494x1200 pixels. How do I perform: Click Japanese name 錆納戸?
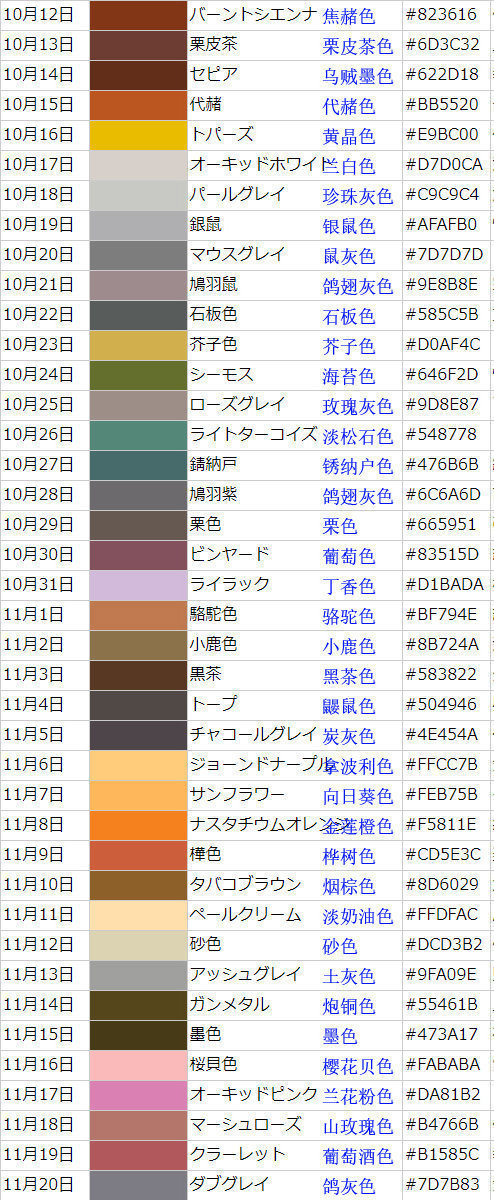click(214, 464)
